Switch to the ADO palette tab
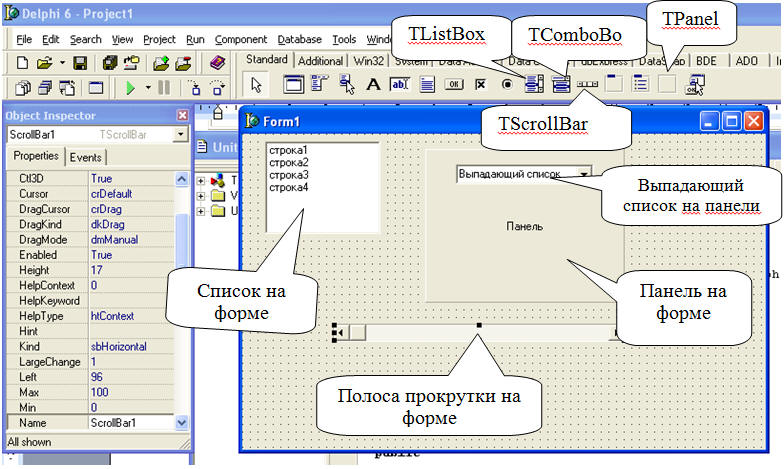Image resolution: width=784 pixels, height=469 pixels. (746, 61)
